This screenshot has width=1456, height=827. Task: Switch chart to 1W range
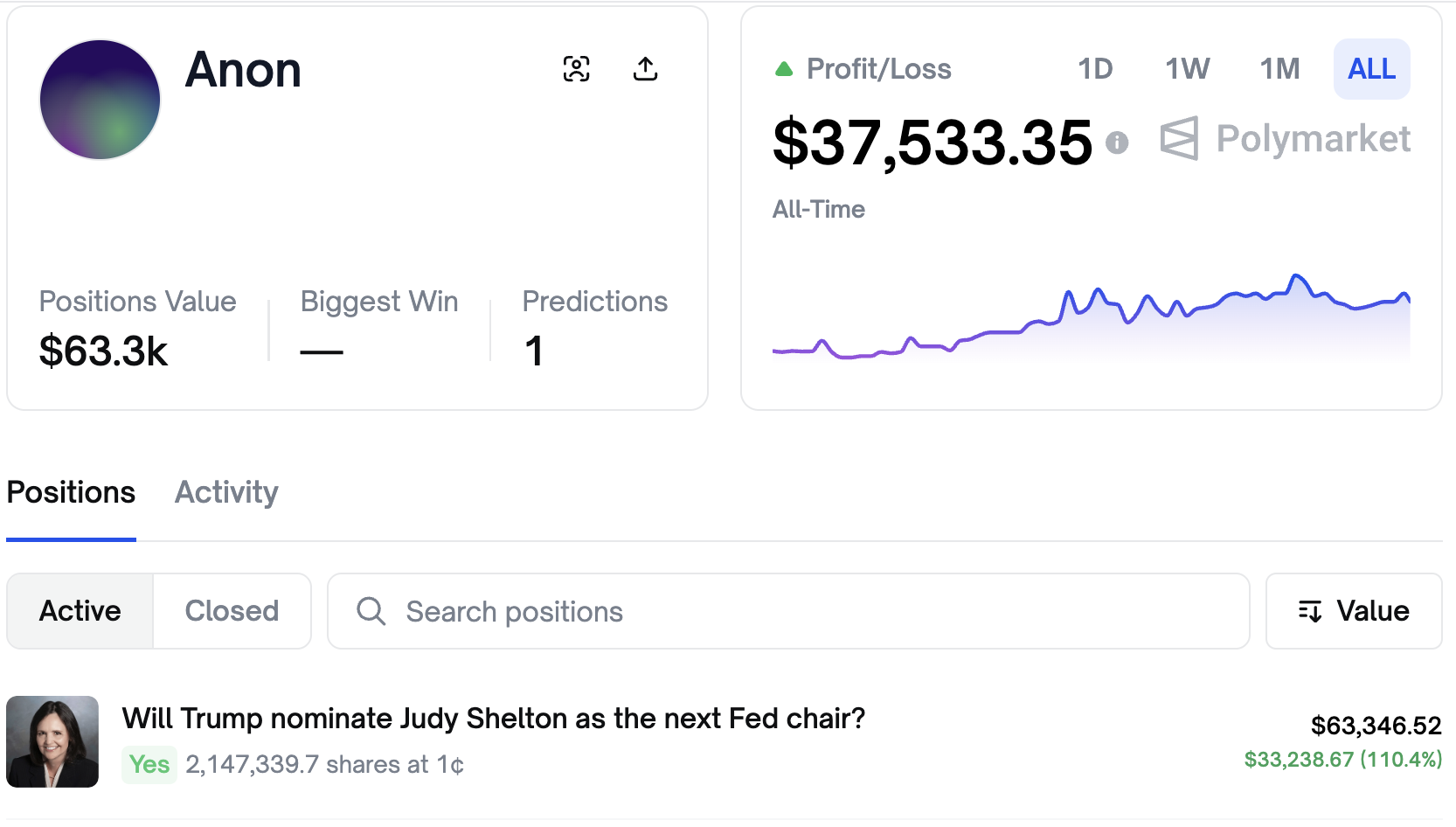click(x=1187, y=69)
